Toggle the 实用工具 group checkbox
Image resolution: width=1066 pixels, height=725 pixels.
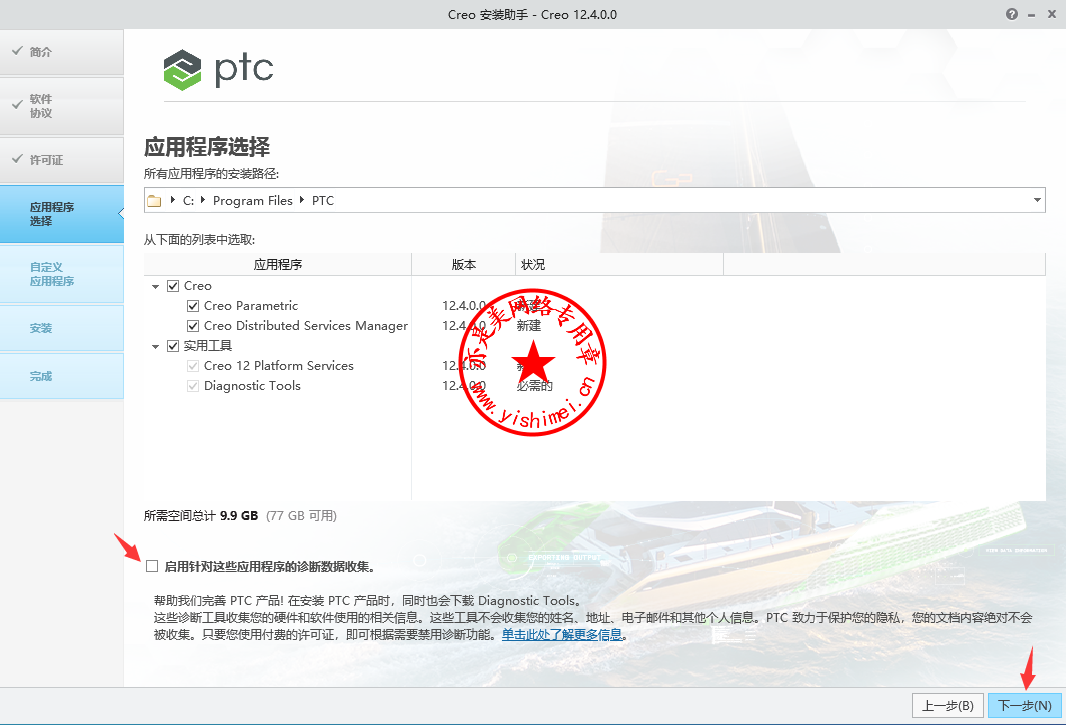coord(173,345)
